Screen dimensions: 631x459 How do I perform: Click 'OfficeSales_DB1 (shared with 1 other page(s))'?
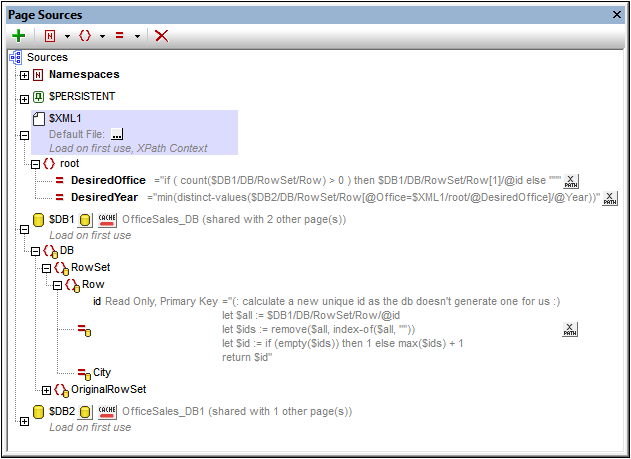point(237,412)
